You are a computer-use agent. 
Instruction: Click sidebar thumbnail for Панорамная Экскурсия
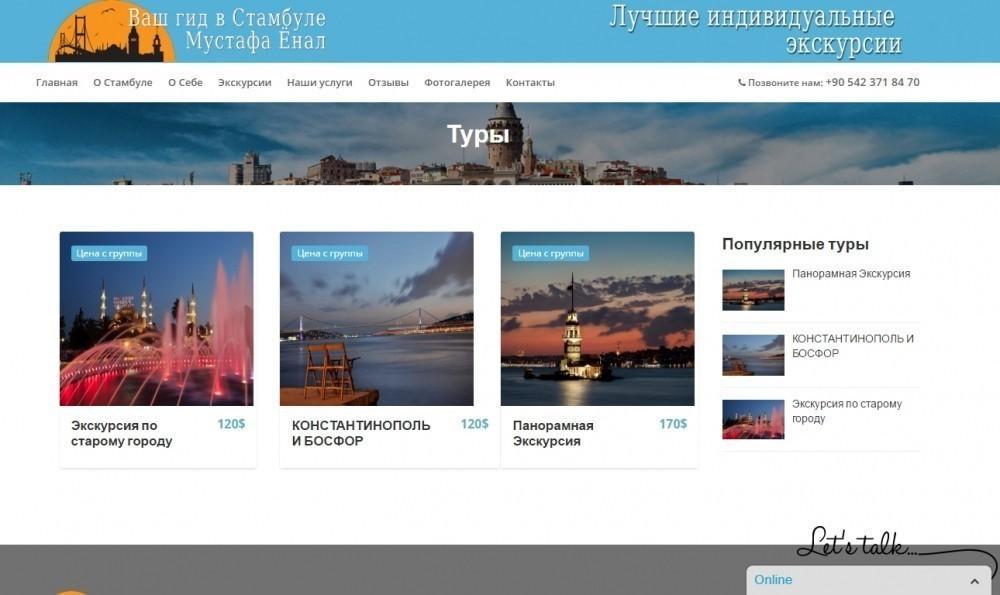(753, 290)
